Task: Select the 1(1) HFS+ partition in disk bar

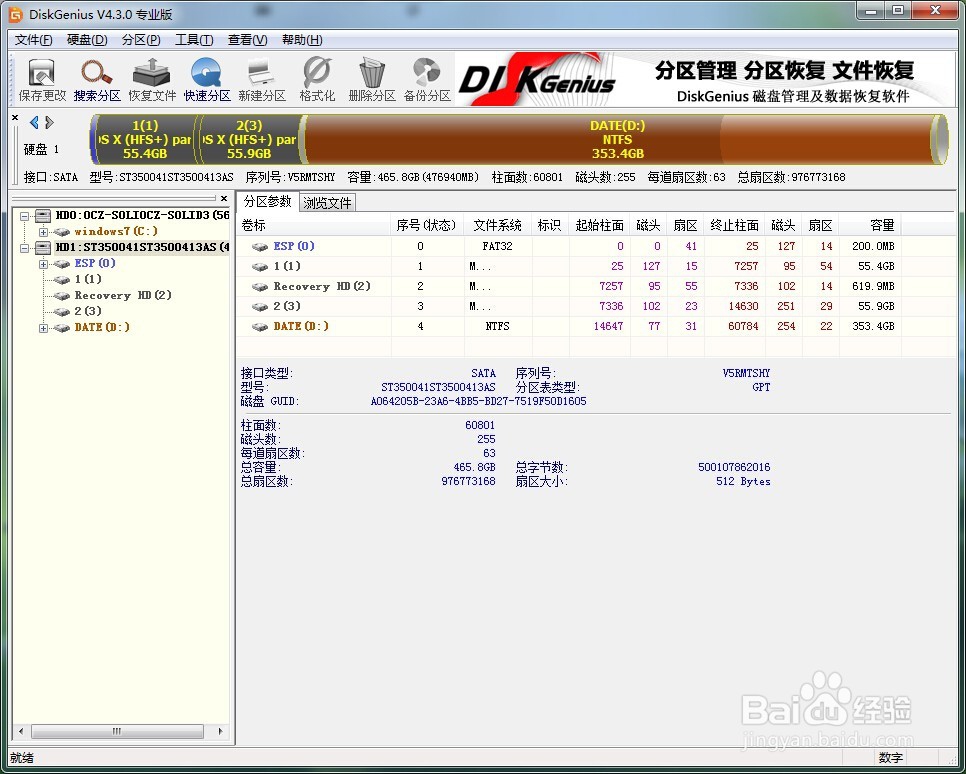Action: [145, 139]
